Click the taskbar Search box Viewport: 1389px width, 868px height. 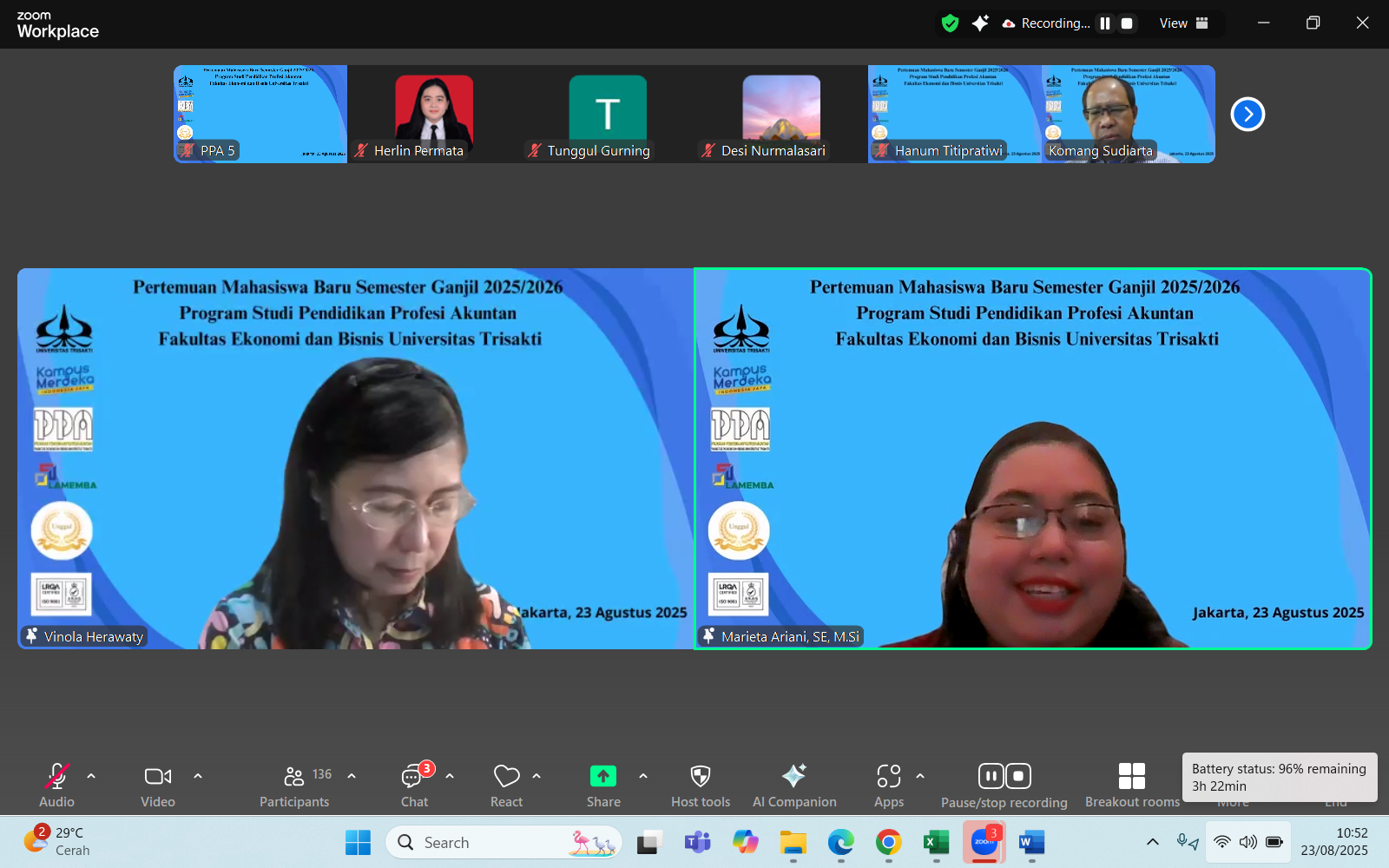[x=504, y=842]
